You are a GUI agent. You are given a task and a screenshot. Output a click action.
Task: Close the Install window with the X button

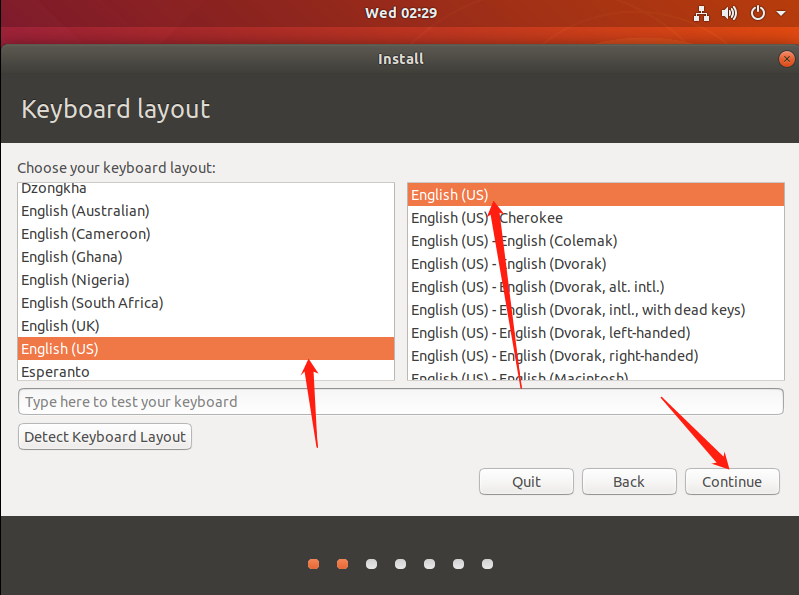pos(787,59)
